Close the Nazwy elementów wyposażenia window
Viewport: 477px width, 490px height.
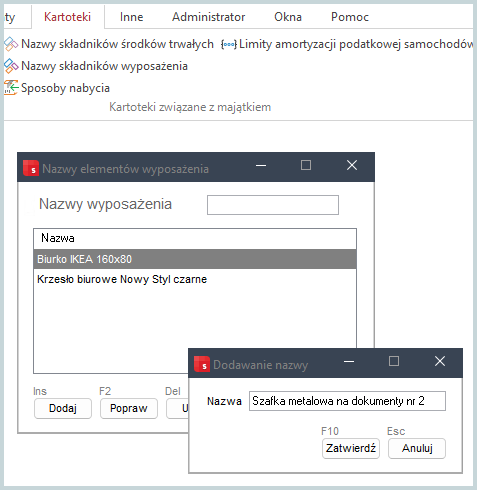tap(352, 165)
